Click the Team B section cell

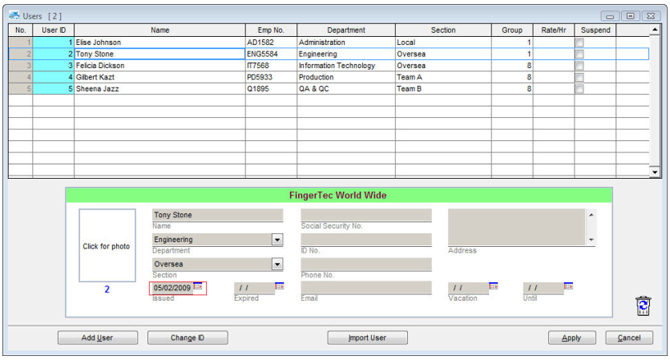(x=443, y=88)
